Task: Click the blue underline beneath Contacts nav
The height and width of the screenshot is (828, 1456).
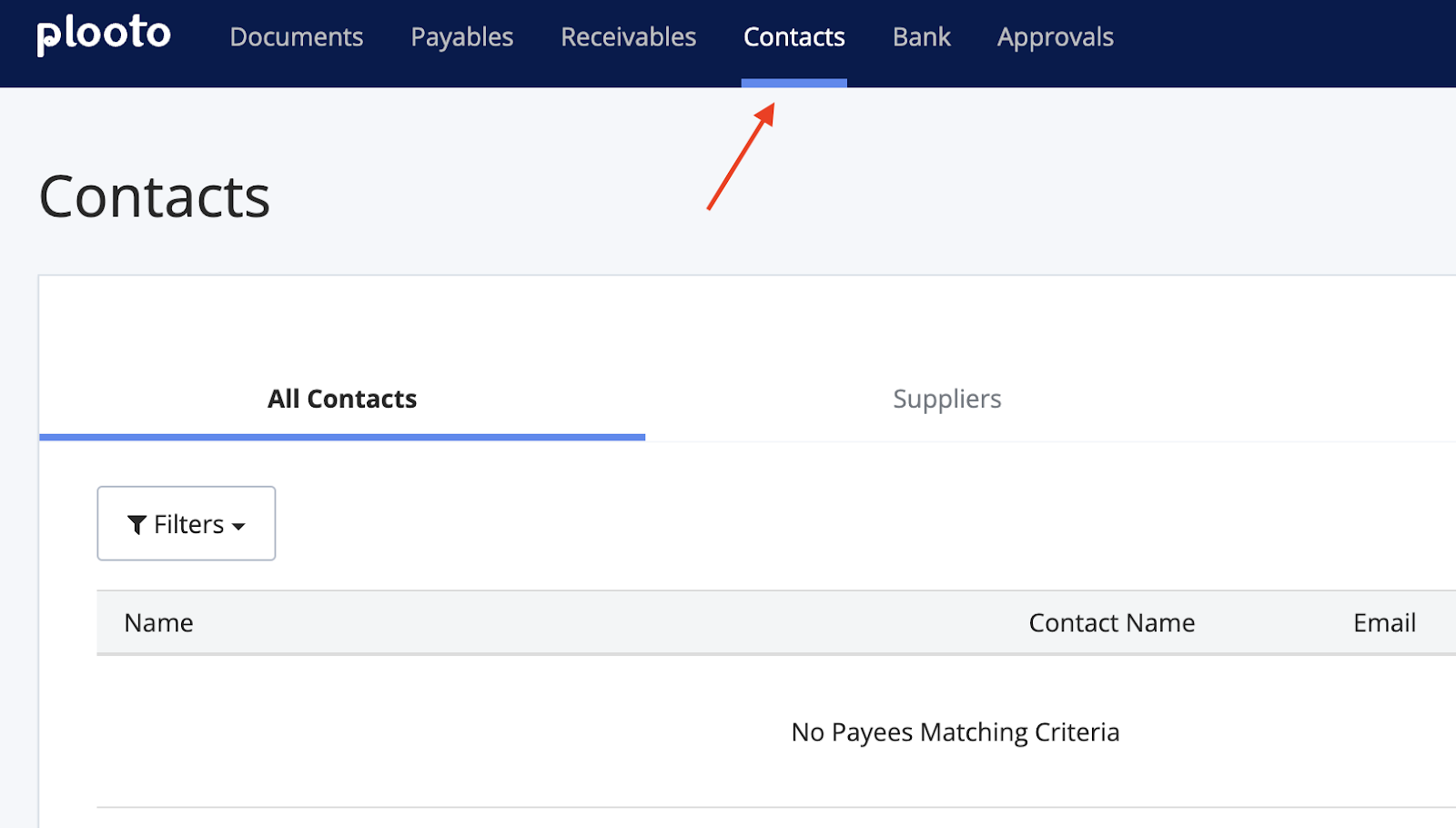Action: [794, 83]
